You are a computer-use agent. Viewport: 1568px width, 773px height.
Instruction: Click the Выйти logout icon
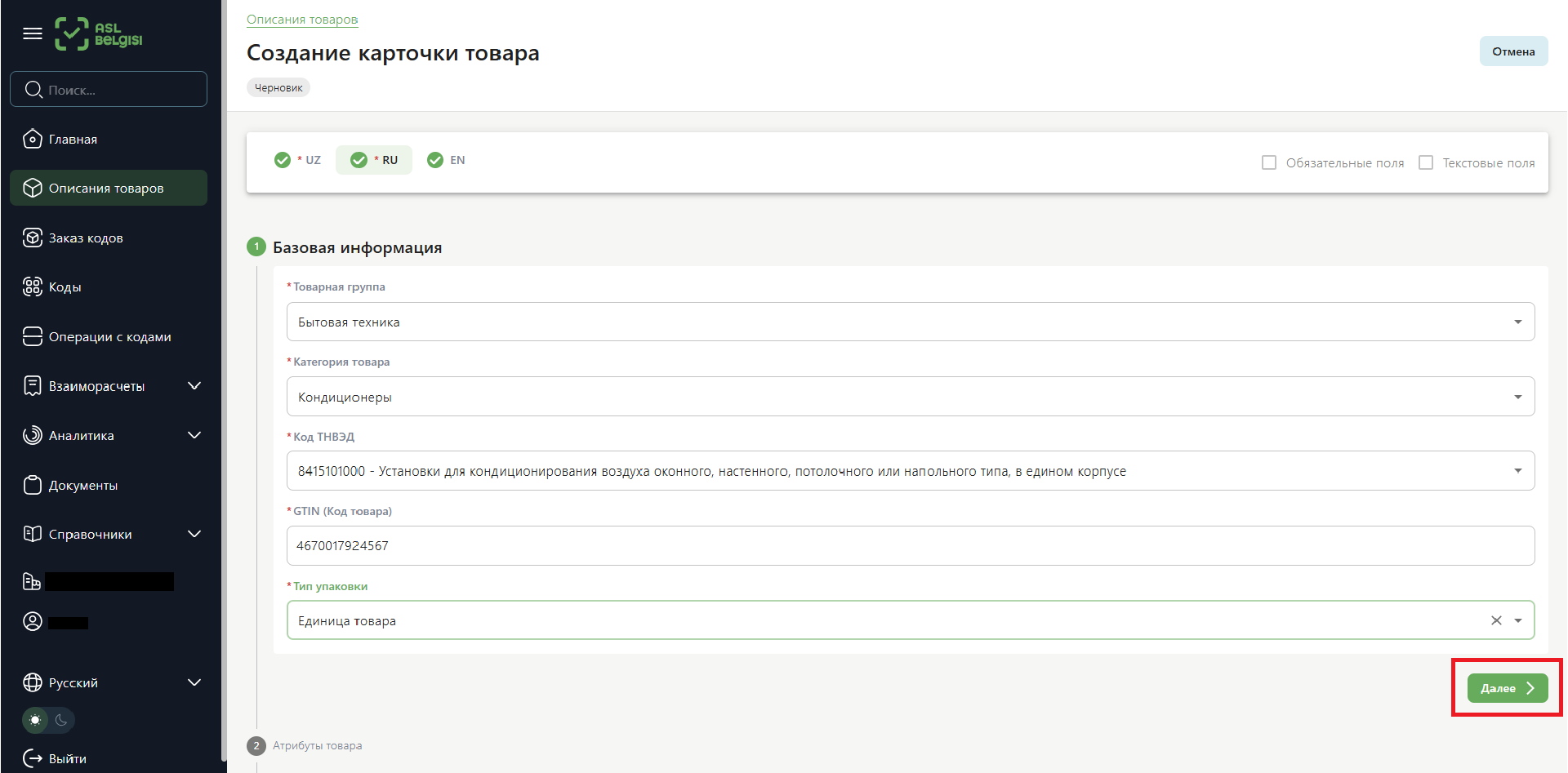[32, 758]
